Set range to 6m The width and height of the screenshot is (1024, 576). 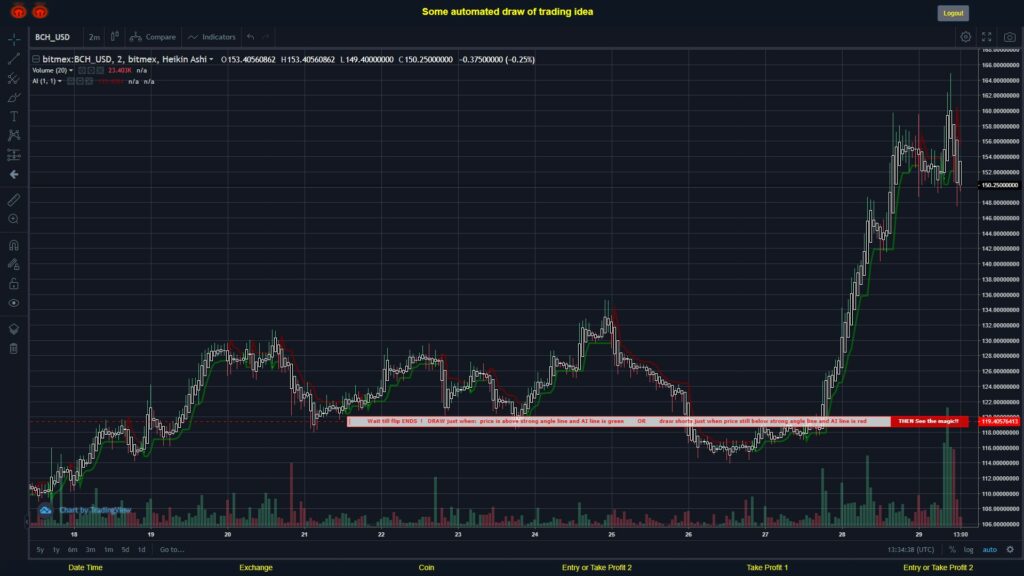click(x=72, y=550)
